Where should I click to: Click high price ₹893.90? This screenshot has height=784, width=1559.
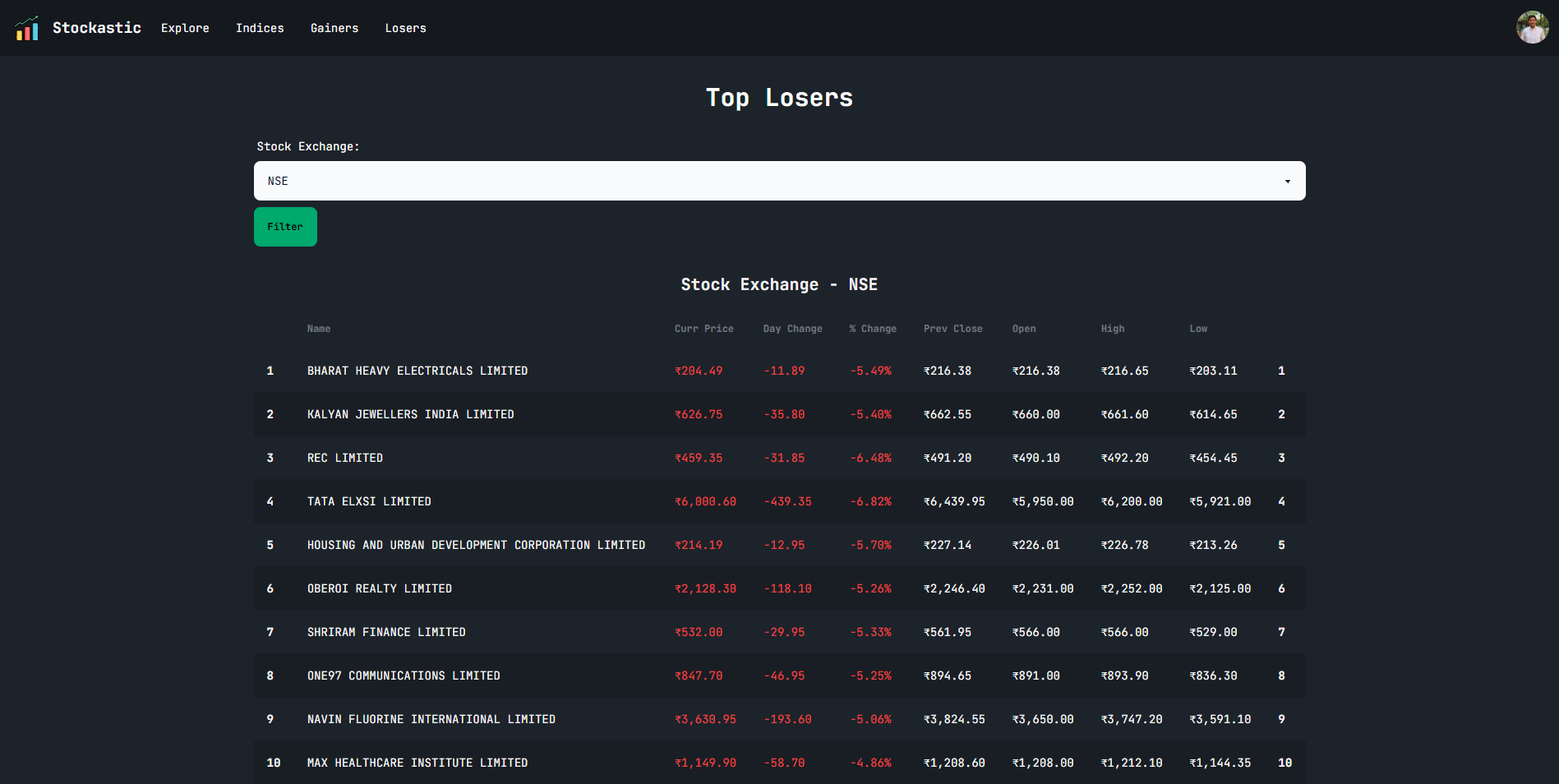(1125, 676)
